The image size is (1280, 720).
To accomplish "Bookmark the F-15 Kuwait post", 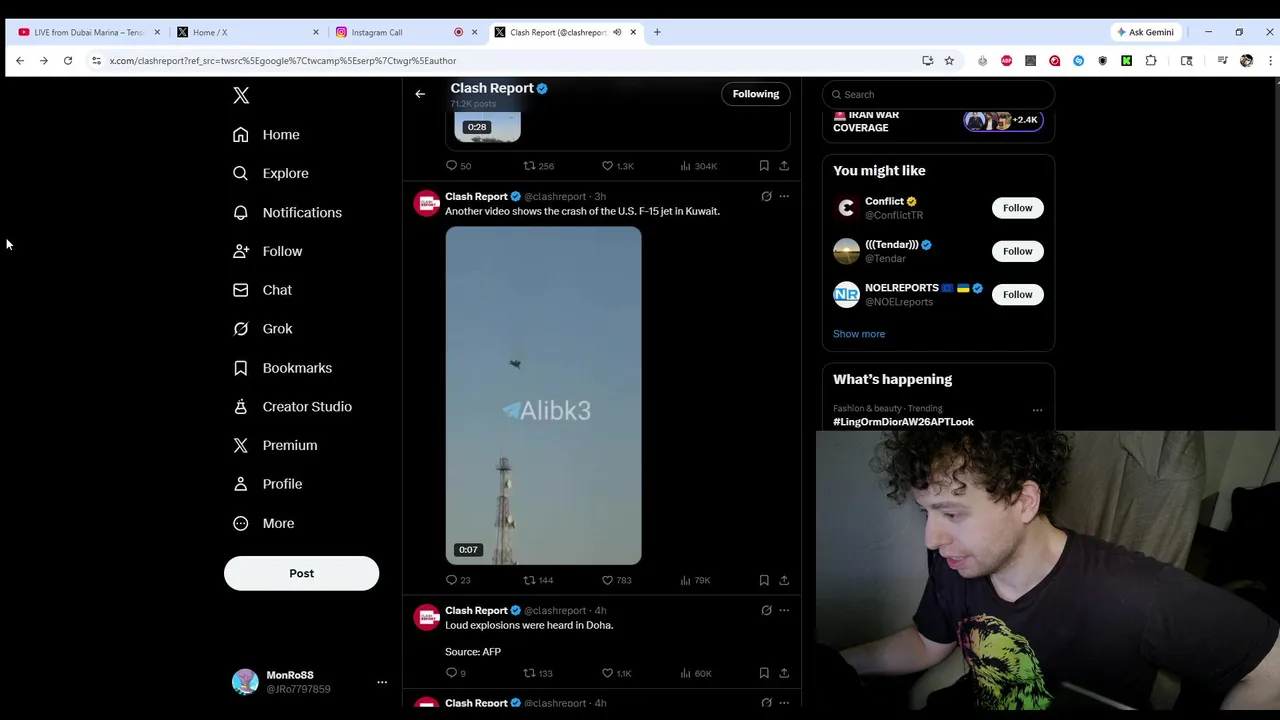I will pos(764,580).
